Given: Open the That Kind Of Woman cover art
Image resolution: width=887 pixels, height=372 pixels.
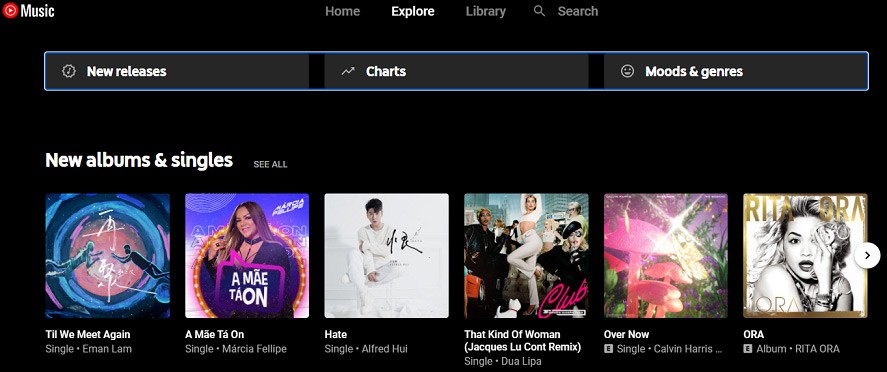Looking at the screenshot, I should click(526, 256).
